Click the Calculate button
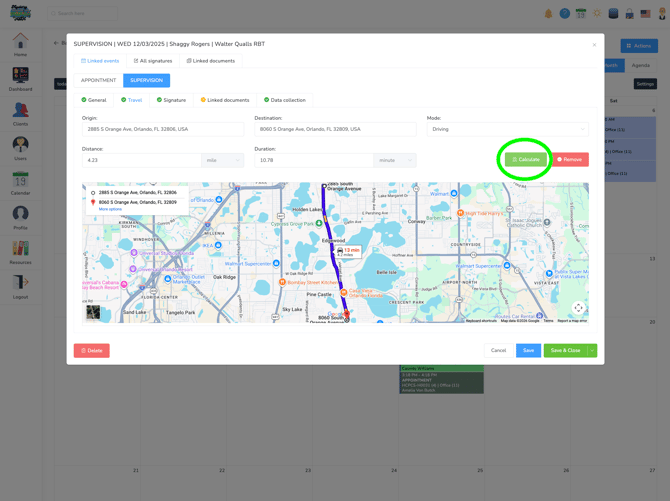 click(526, 159)
